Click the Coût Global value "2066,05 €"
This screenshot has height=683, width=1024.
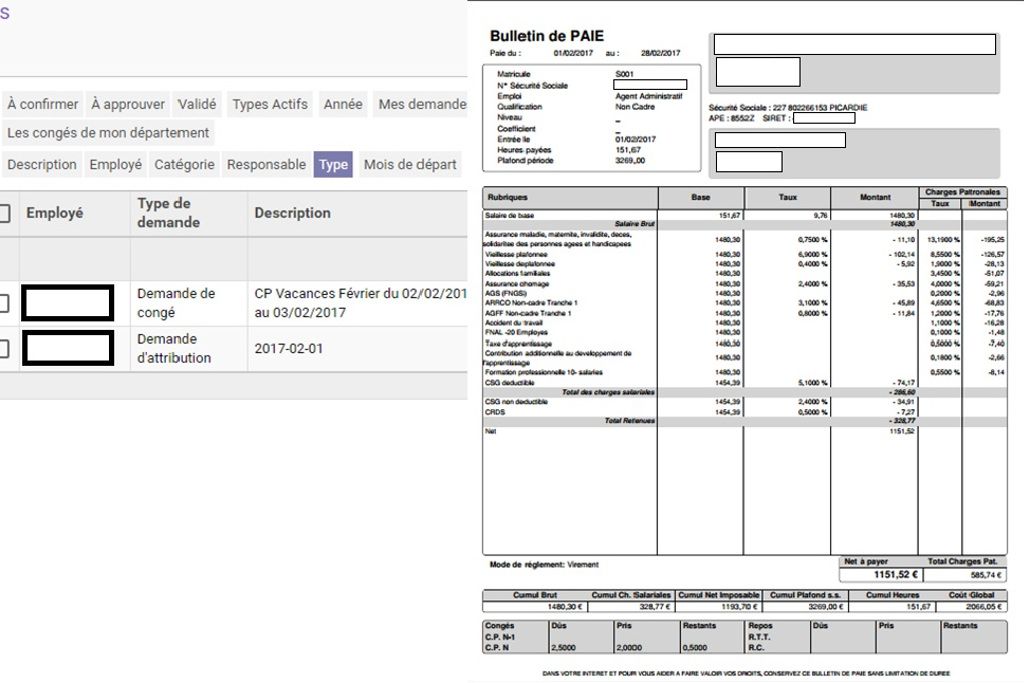tap(985, 607)
